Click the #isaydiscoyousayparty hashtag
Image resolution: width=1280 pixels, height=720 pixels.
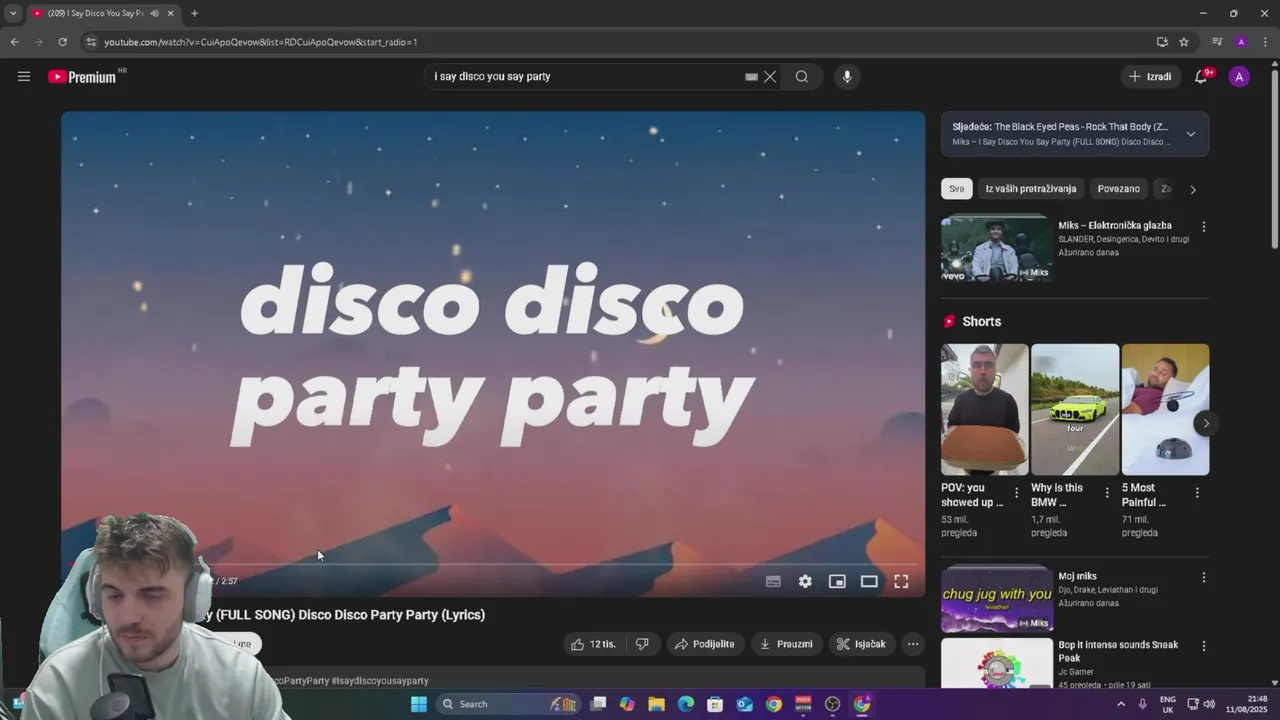click(380, 681)
